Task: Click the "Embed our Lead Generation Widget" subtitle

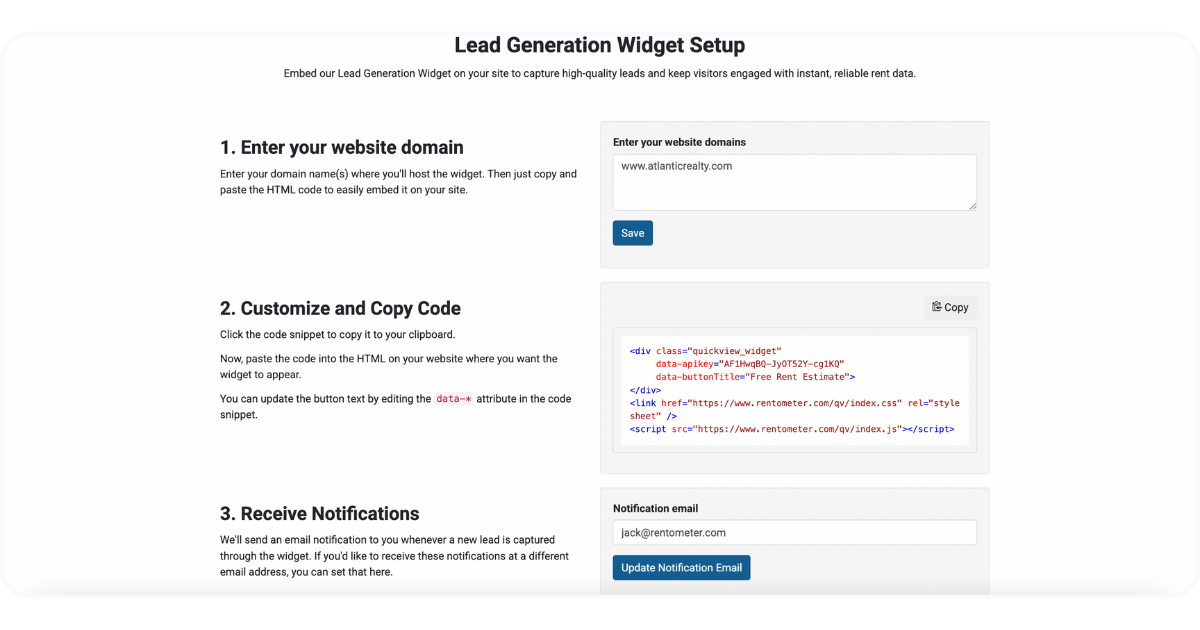Action: (x=600, y=73)
